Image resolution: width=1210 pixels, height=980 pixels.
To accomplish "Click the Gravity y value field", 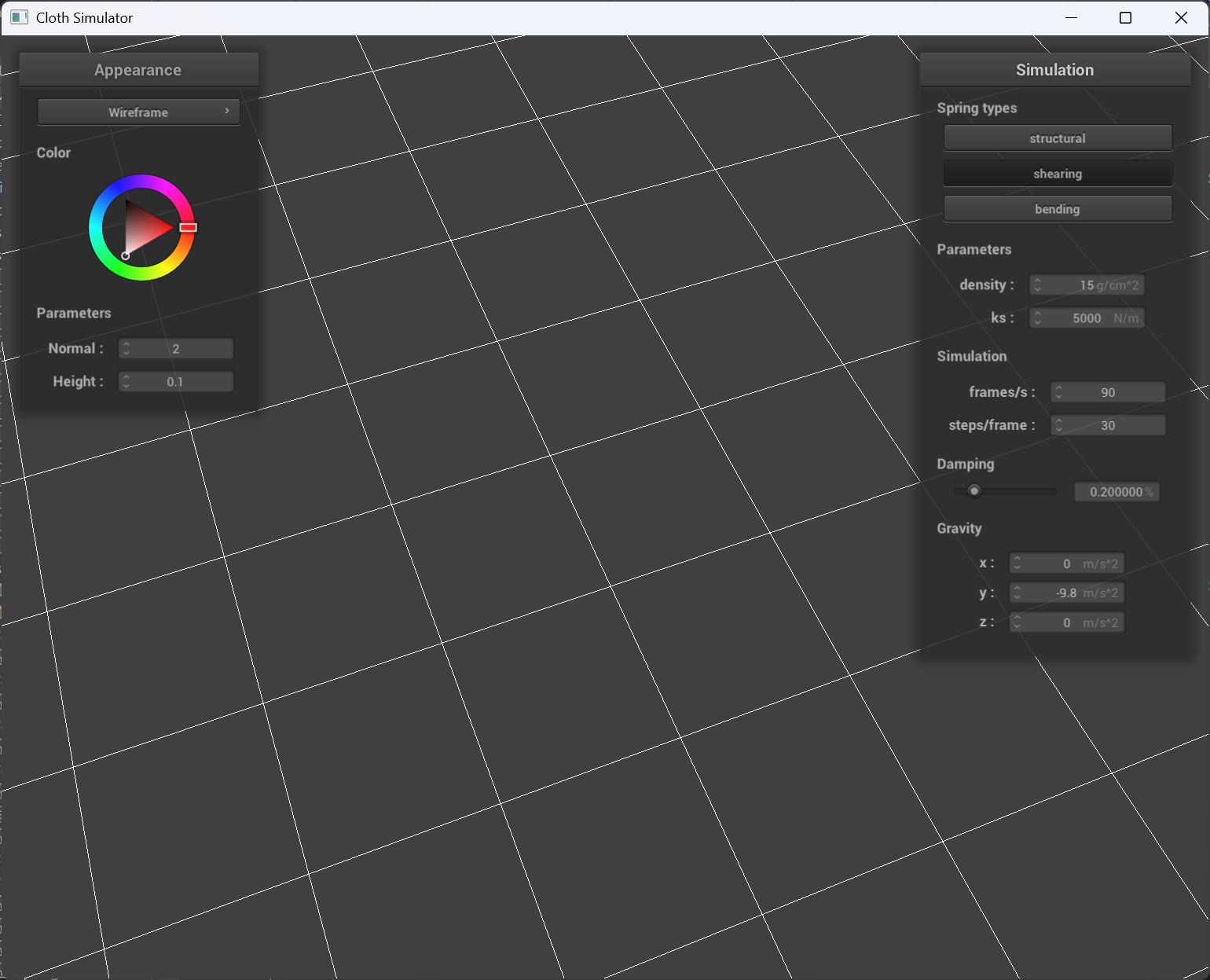I will click(1066, 593).
